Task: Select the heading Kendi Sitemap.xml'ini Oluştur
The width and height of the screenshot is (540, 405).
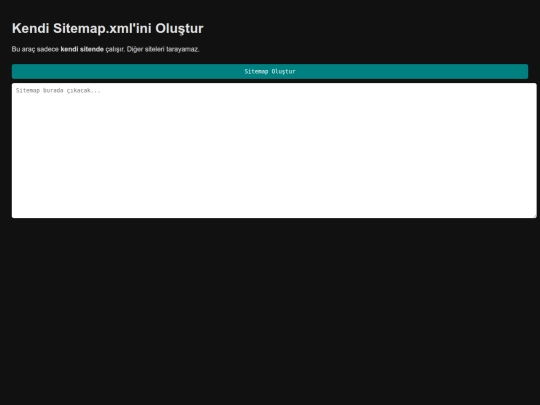Action: point(107,28)
